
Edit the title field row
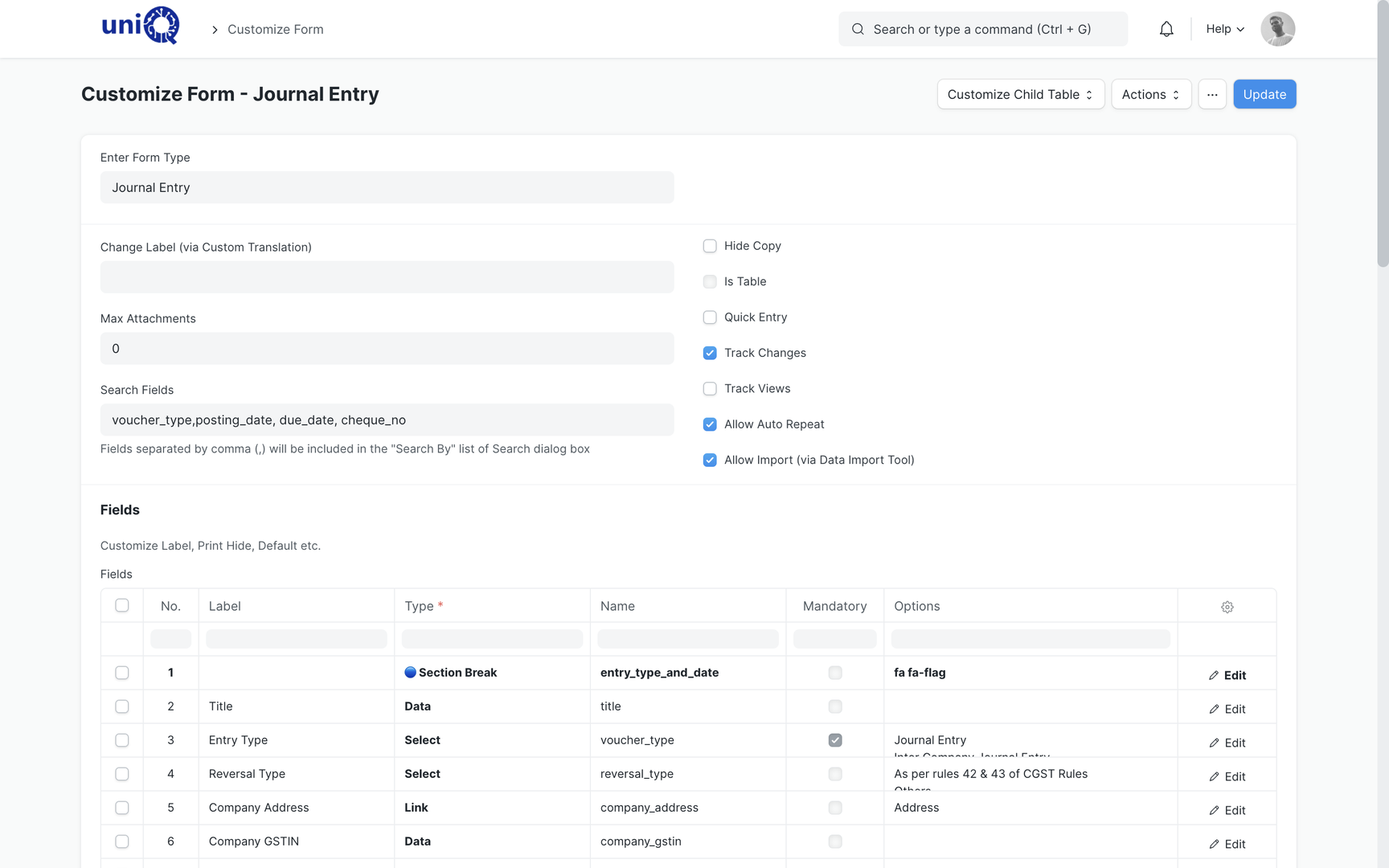[x=1227, y=709]
